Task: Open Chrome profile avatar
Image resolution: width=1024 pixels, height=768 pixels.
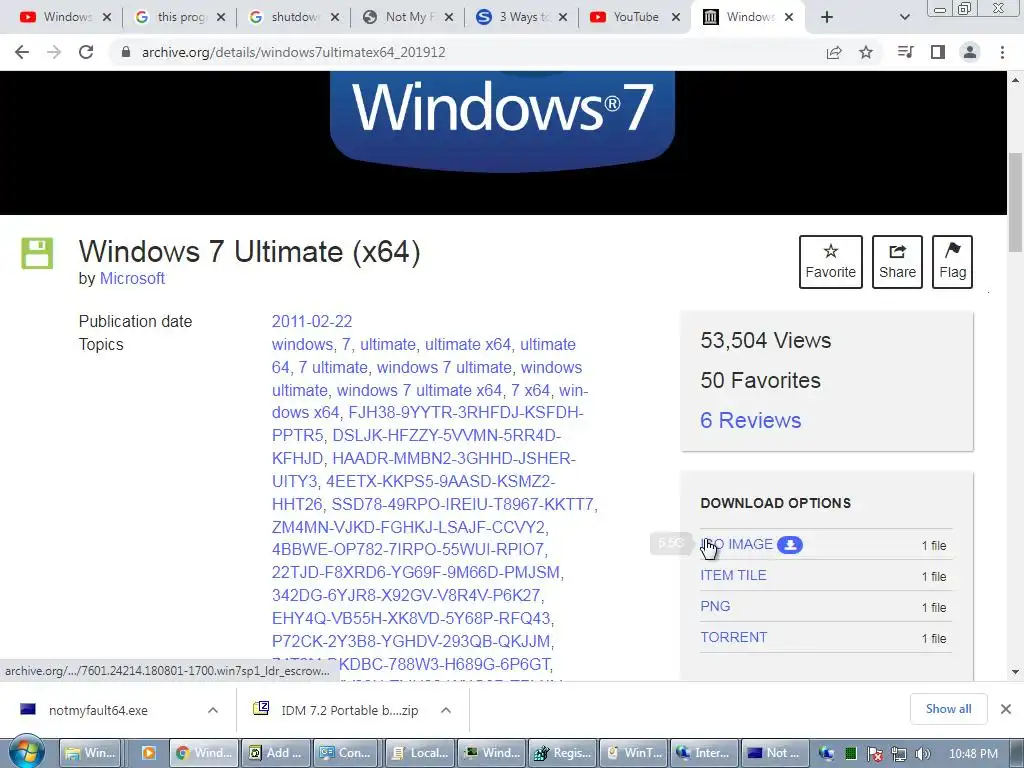Action: pos(970,52)
